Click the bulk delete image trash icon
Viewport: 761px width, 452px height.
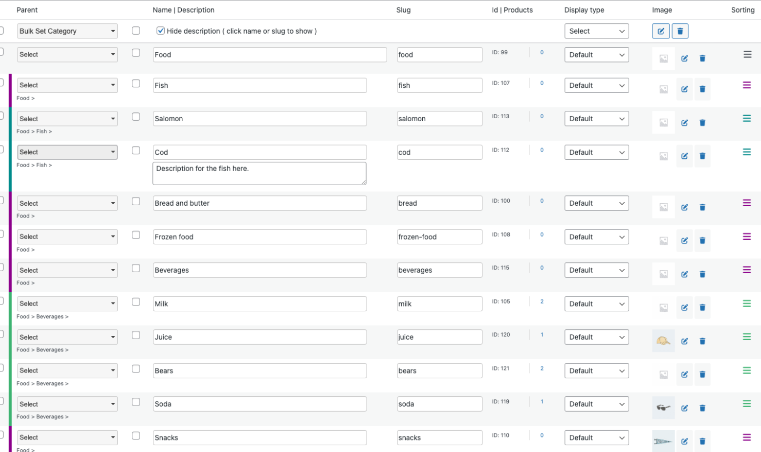(680, 31)
